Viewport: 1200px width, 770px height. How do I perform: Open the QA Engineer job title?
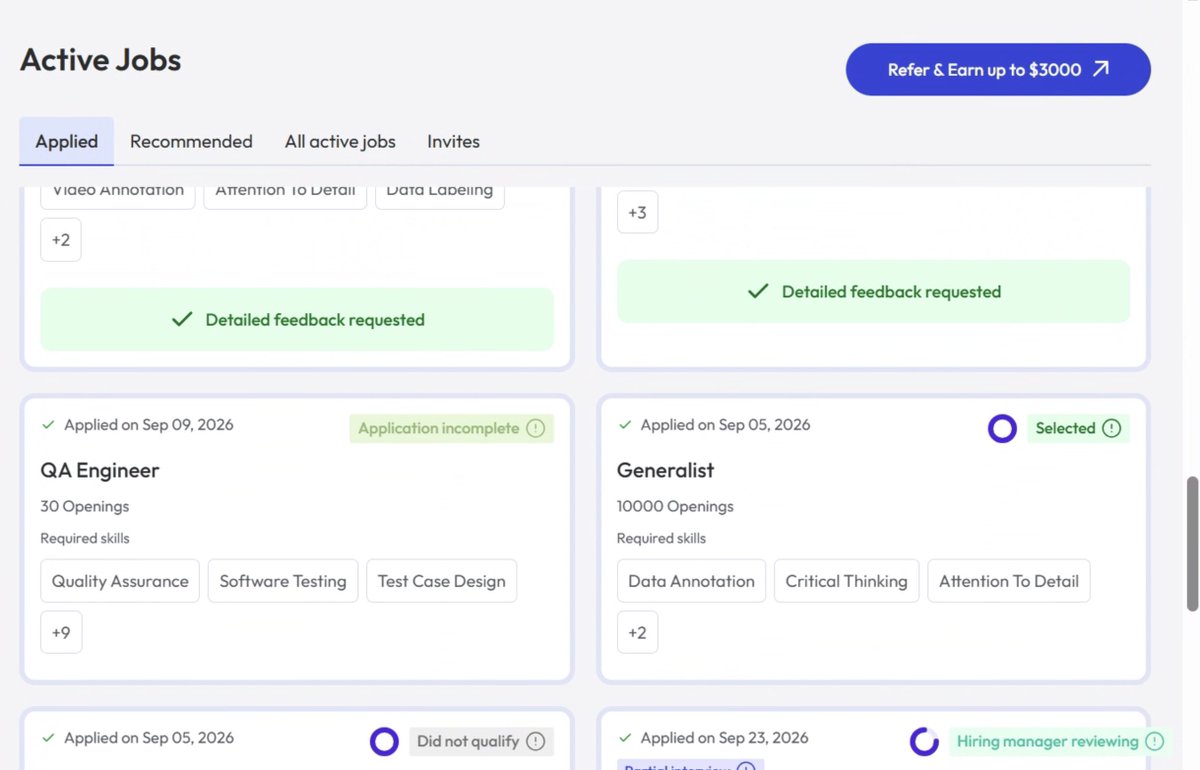click(x=100, y=470)
